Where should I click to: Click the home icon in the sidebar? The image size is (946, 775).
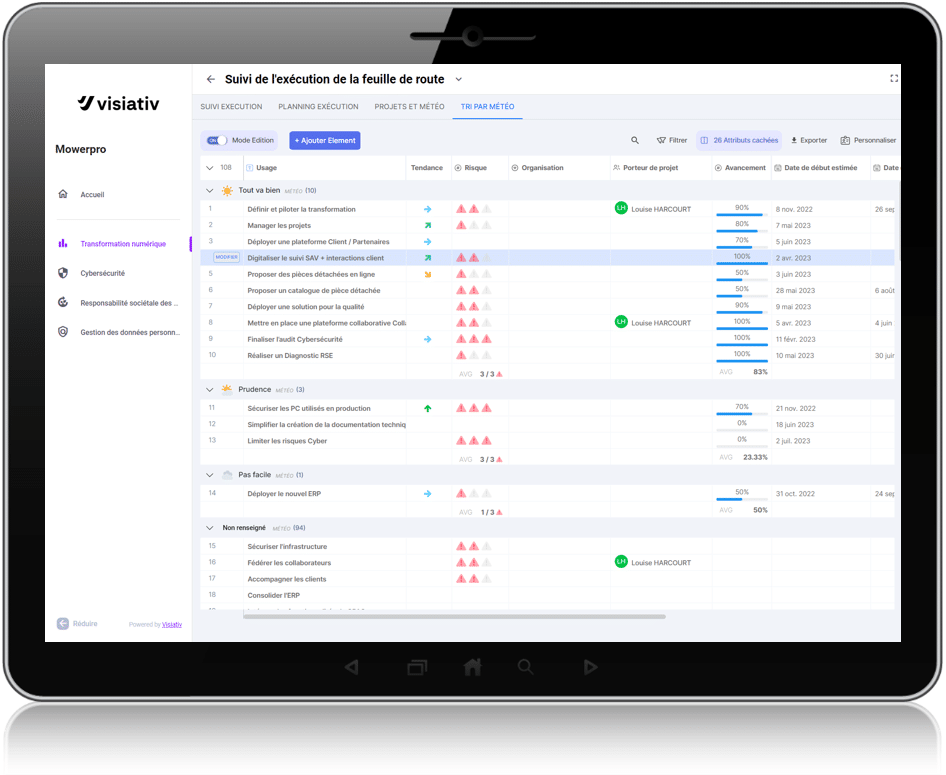(63, 194)
